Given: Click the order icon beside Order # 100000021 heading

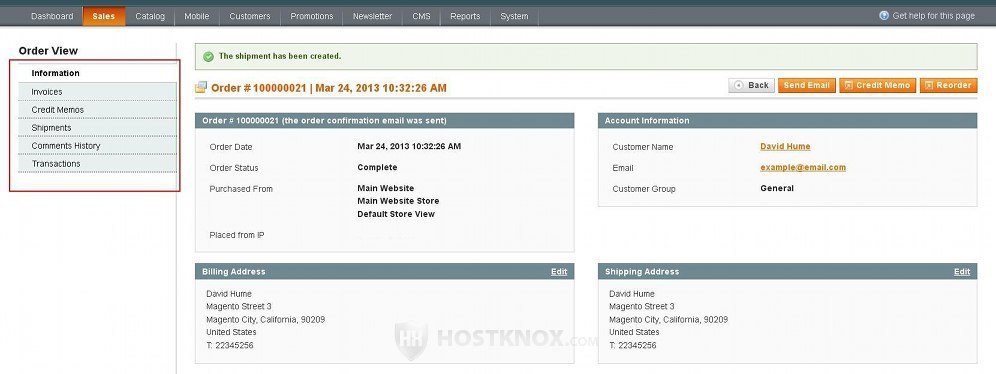Looking at the screenshot, I should click(x=201, y=88).
